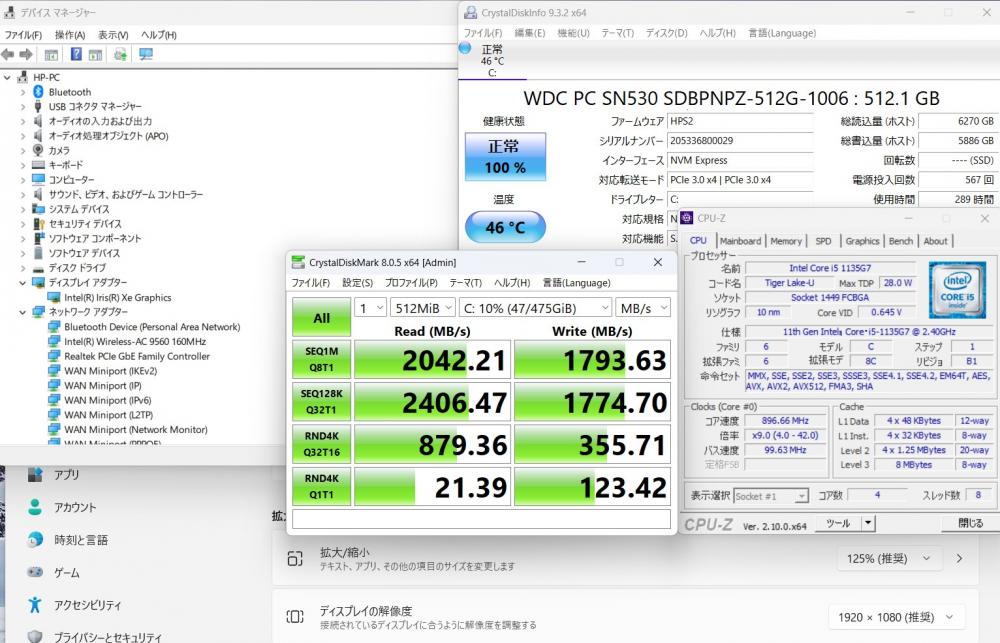Click the 正常 100% health status button
Viewport: 1000px width, 643px height.
tap(505, 156)
